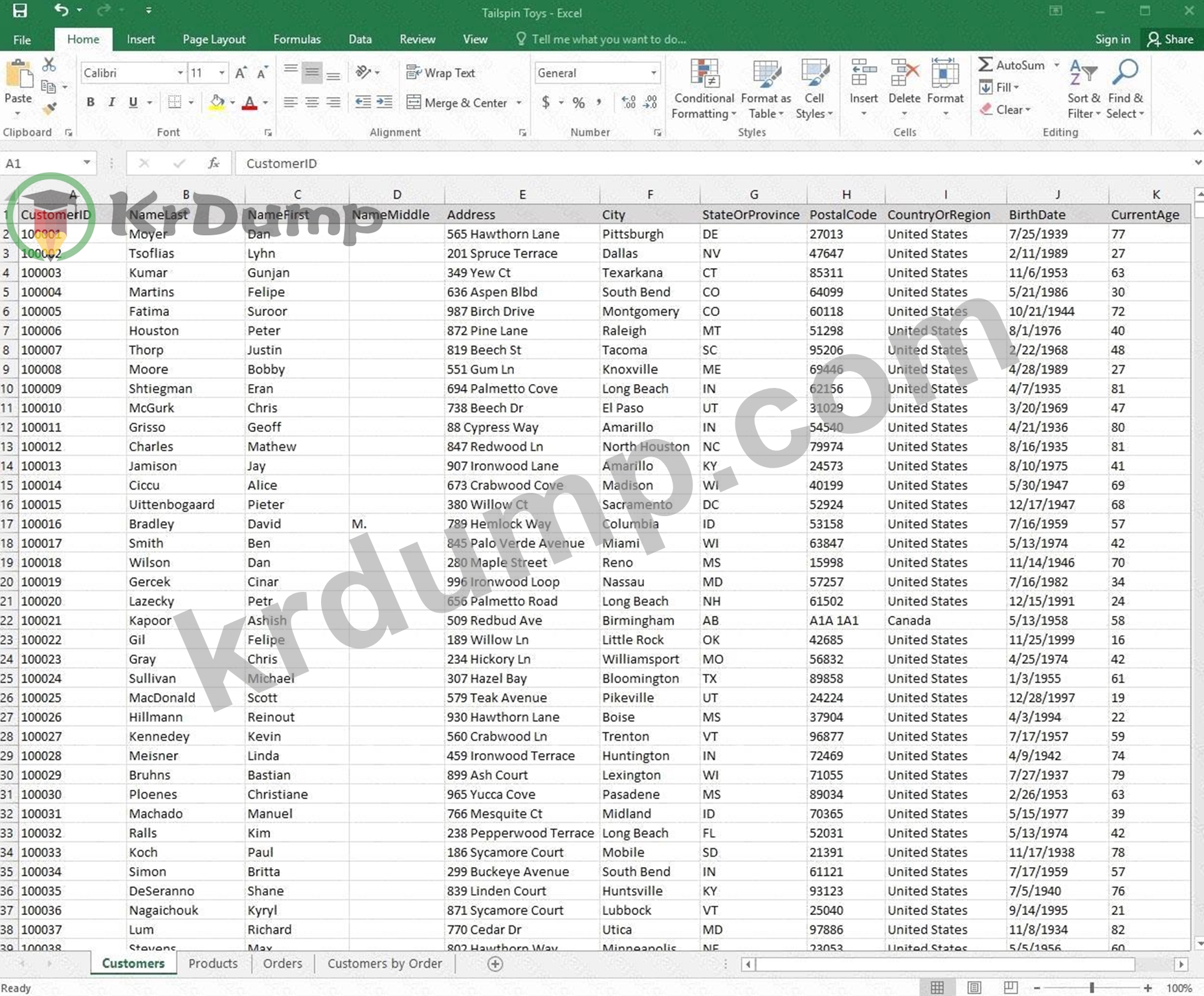
Task: Expand the Name Box dropdown arrow
Action: (87, 163)
